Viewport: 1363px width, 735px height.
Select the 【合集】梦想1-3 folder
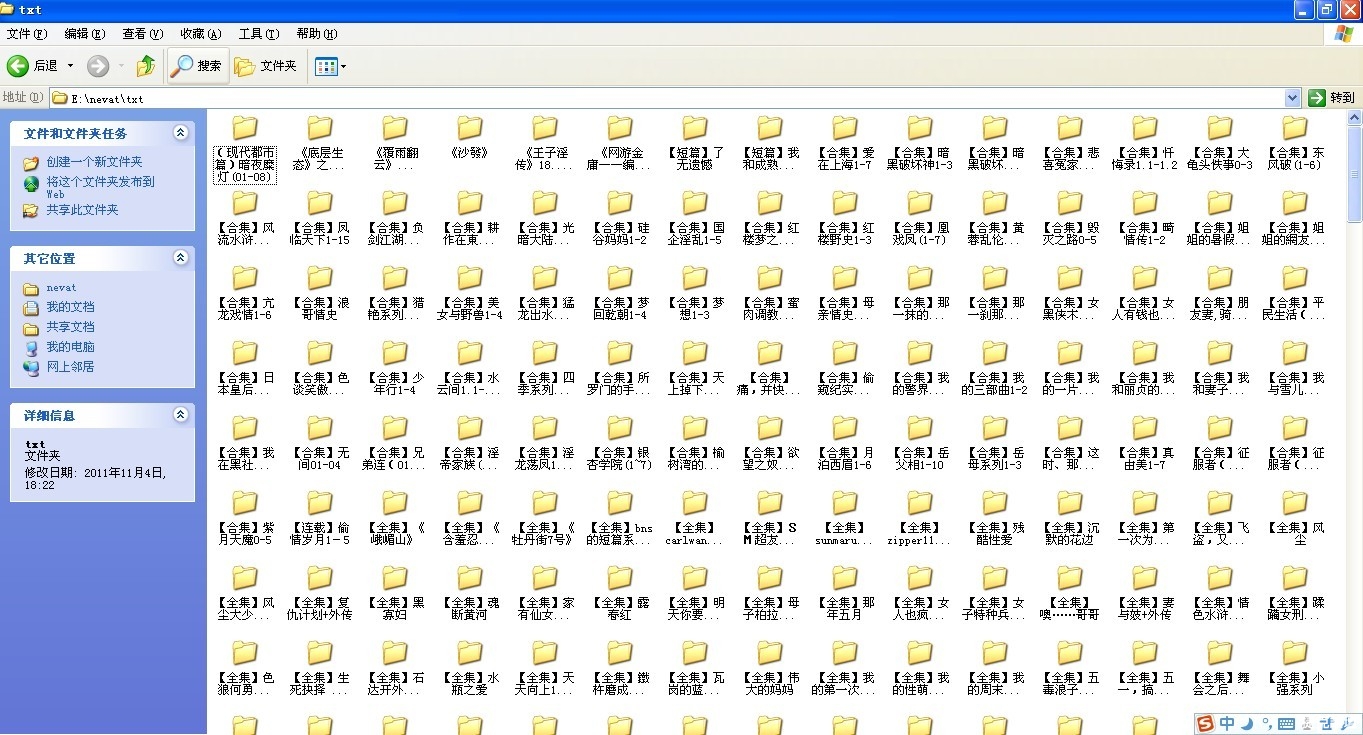click(695, 292)
